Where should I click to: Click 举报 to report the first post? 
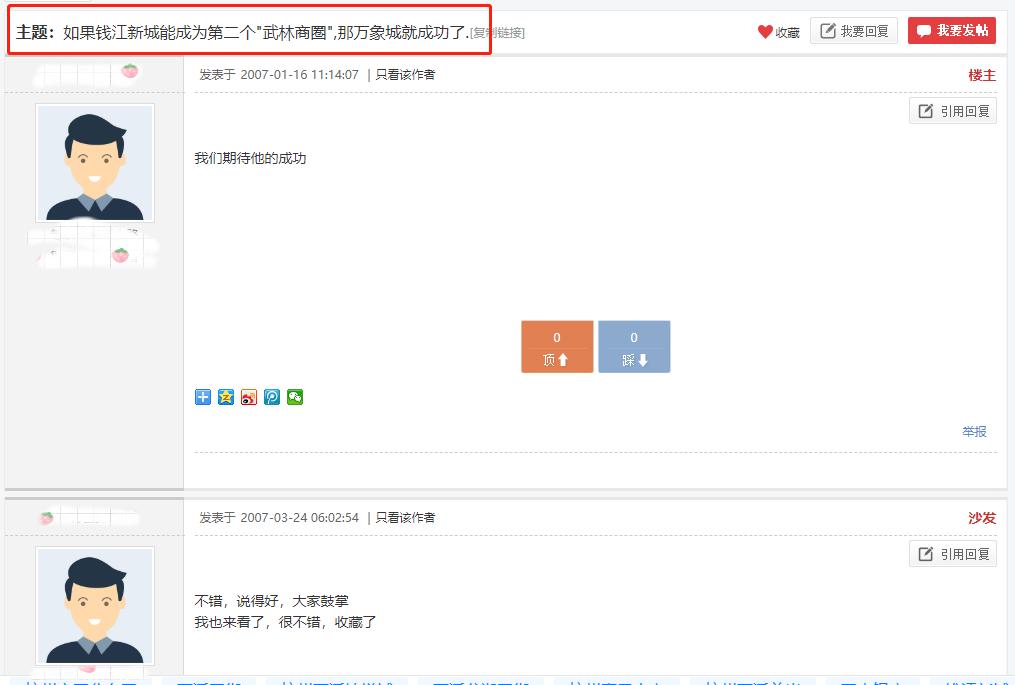973,430
